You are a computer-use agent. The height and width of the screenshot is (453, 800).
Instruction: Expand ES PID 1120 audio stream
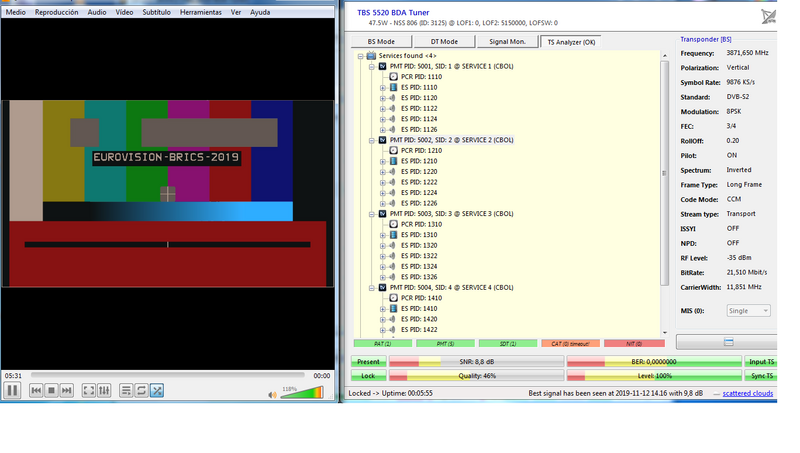(x=383, y=98)
